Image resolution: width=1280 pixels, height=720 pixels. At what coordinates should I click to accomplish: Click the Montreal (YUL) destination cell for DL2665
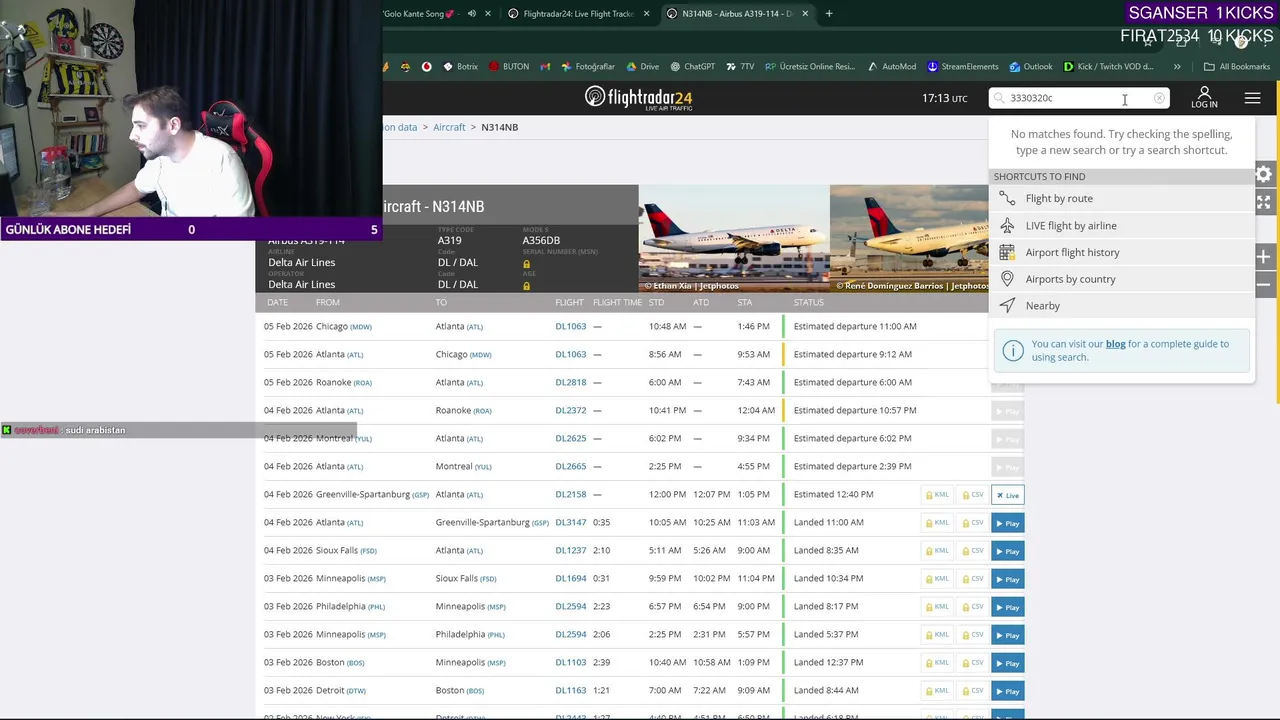pos(464,466)
